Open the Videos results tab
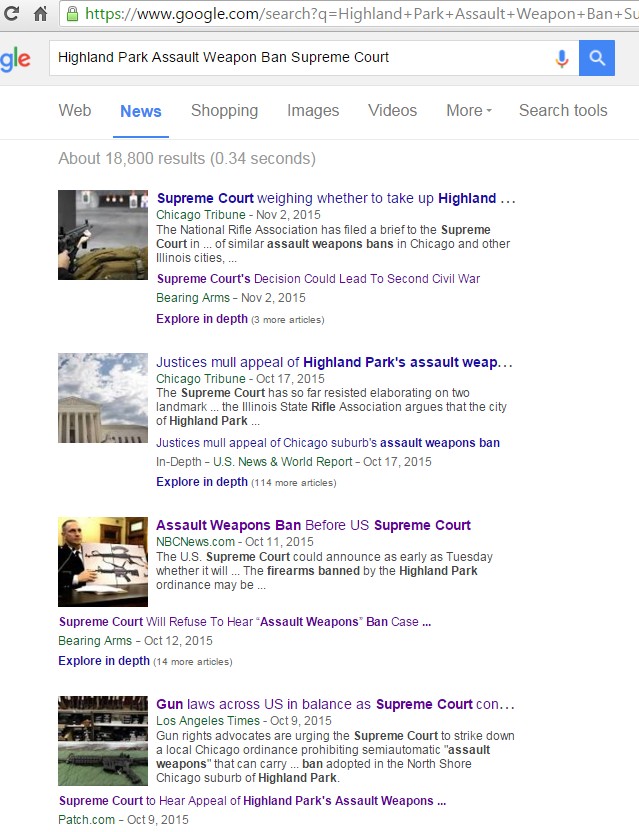The image size is (639, 832). [x=393, y=110]
